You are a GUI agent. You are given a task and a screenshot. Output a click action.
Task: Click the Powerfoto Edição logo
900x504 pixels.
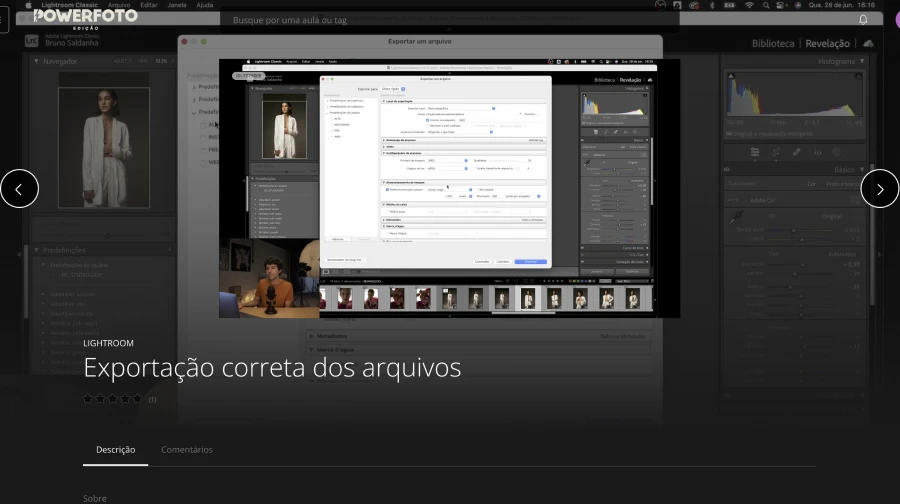pos(86,18)
